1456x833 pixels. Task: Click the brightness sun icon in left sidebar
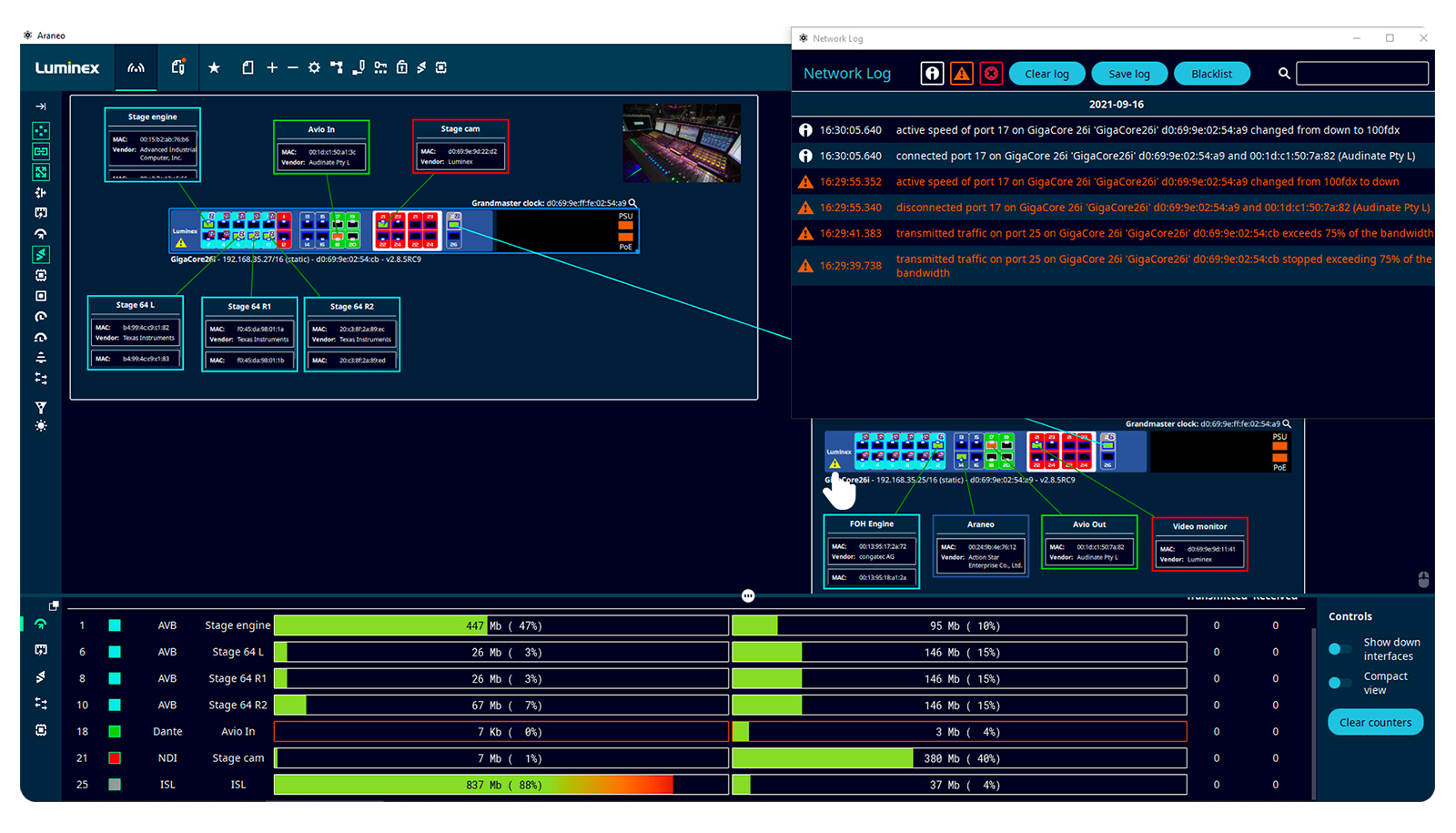pyautogui.click(x=41, y=426)
